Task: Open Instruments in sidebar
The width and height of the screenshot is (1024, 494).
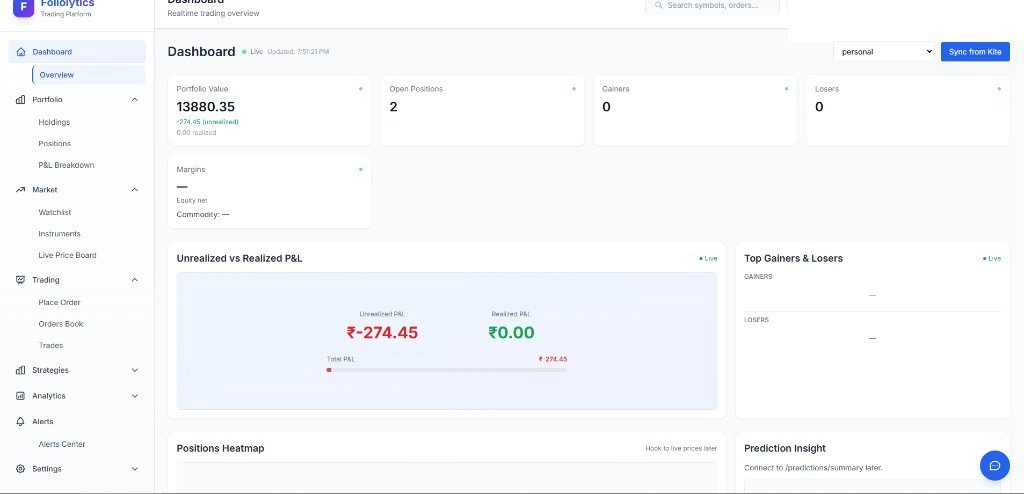Action: (59, 234)
